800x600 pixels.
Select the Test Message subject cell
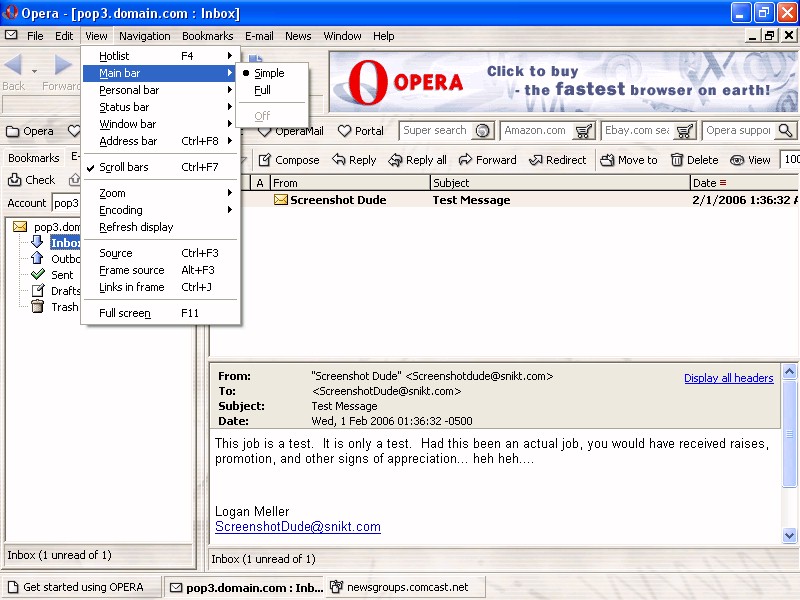click(471, 200)
